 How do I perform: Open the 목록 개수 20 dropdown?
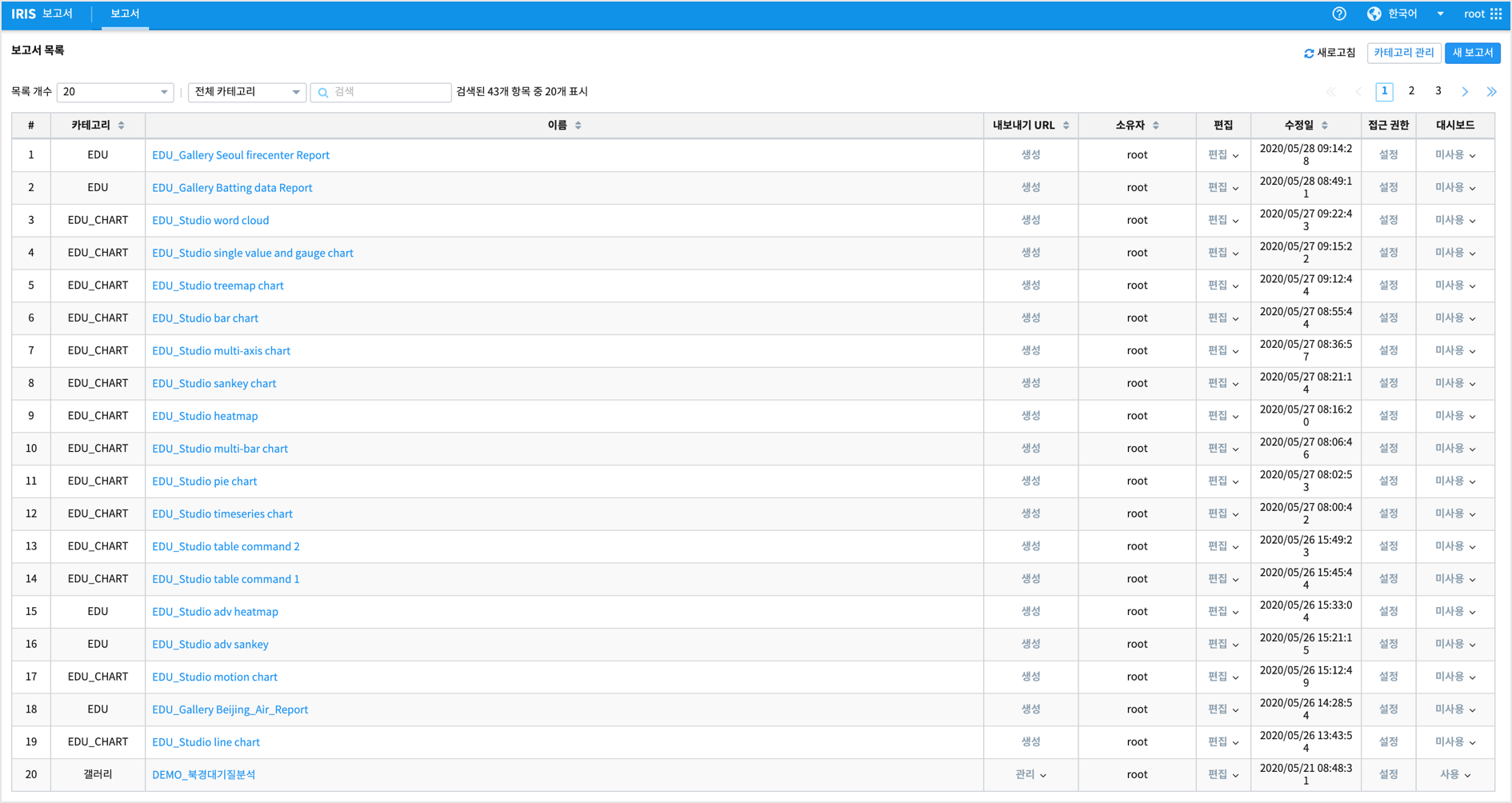(115, 92)
